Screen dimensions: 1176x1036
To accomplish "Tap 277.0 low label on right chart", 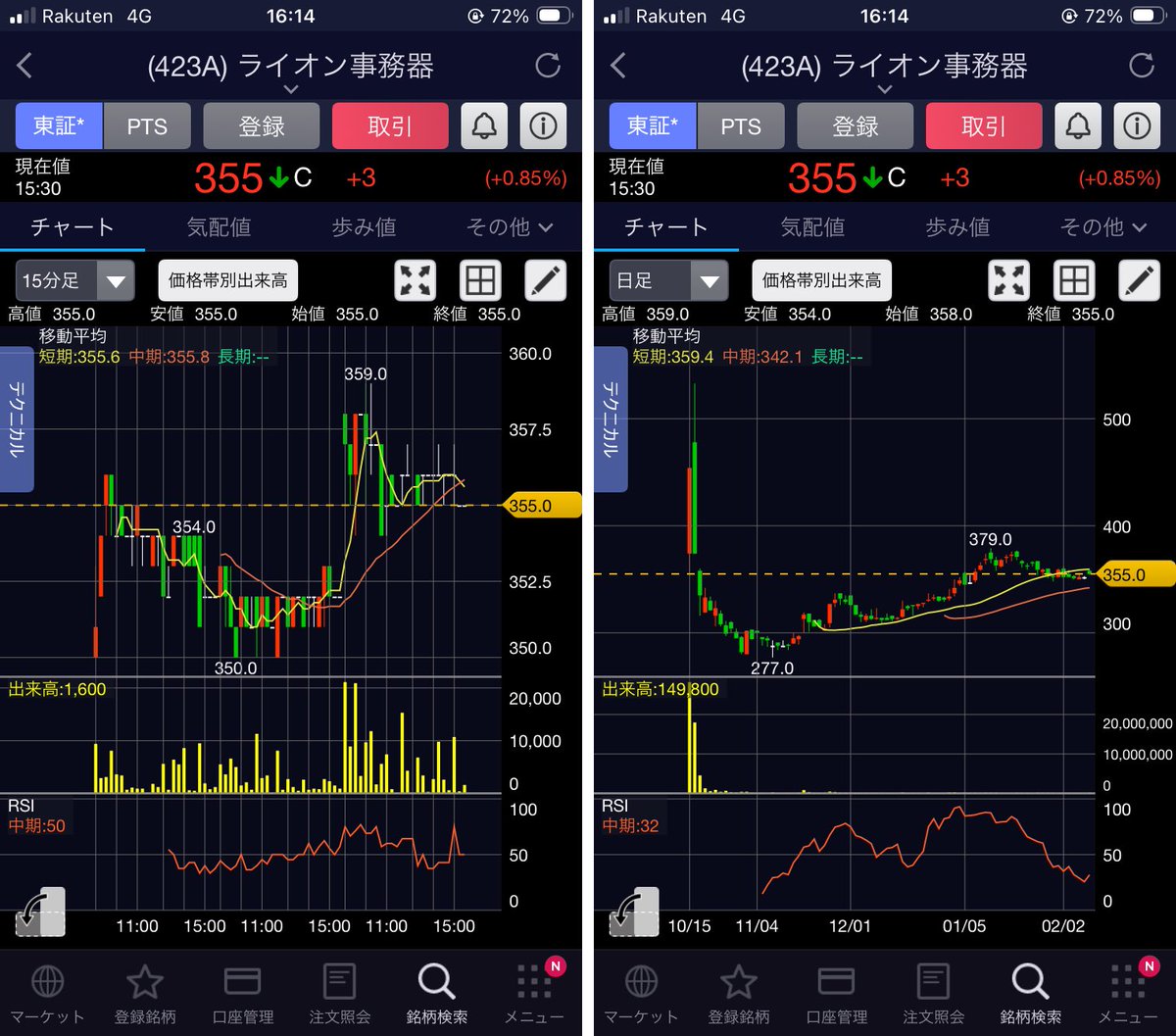I will [772, 667].
